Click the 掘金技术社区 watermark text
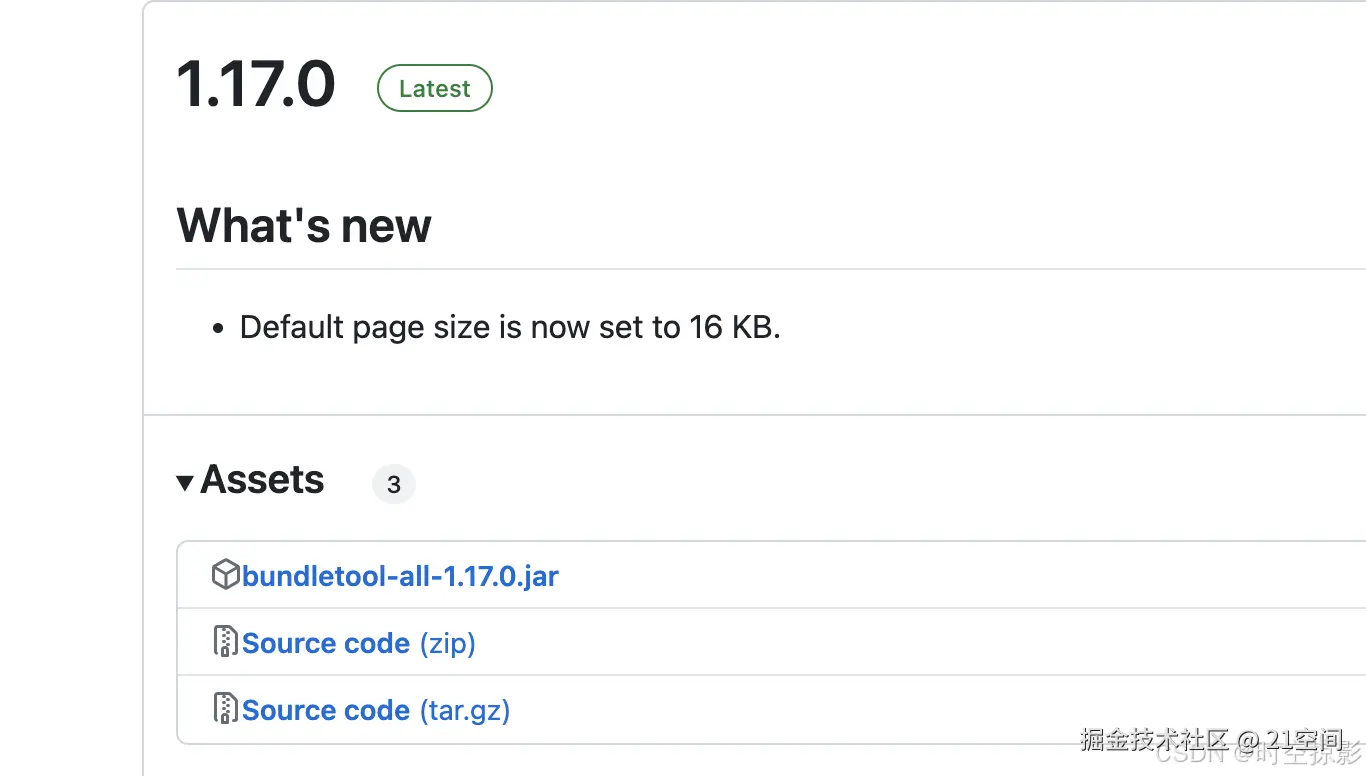 1154,739
